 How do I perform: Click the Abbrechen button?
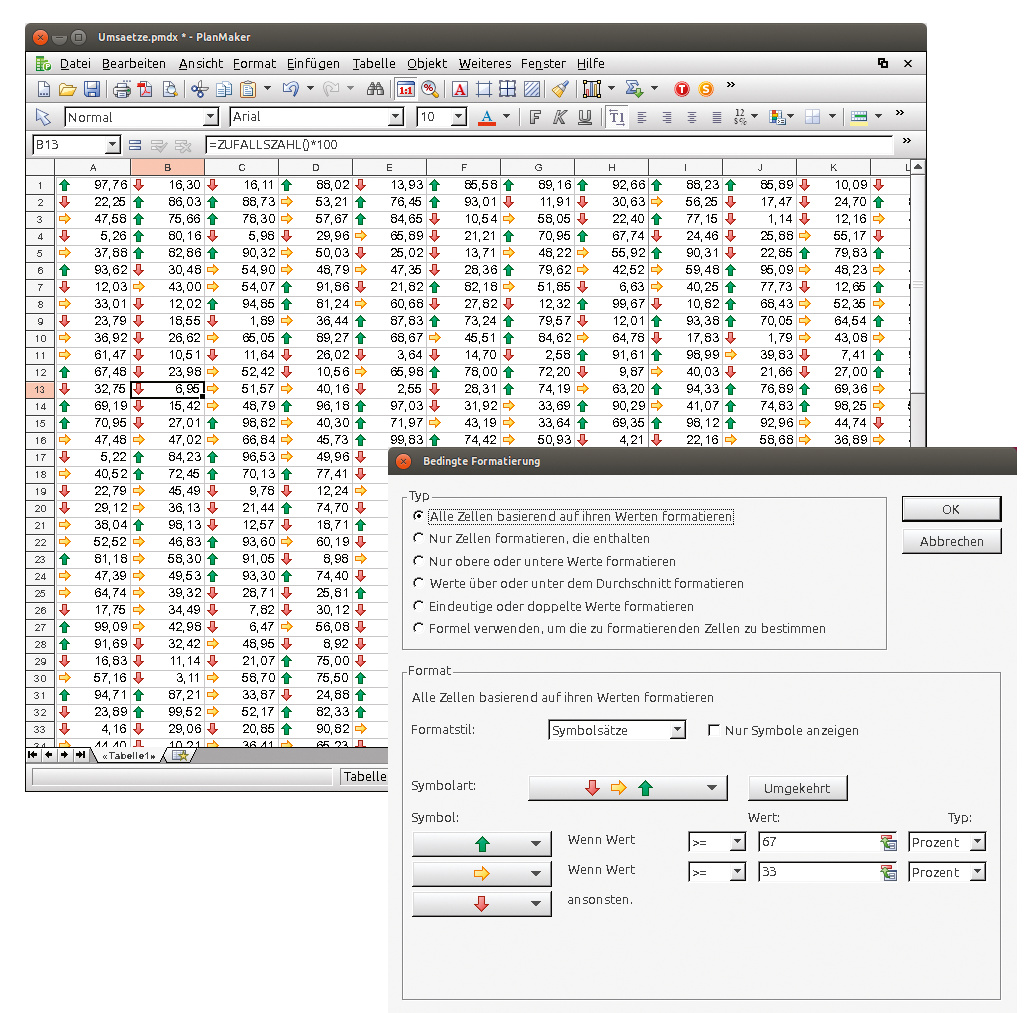(x=950, y=541)
